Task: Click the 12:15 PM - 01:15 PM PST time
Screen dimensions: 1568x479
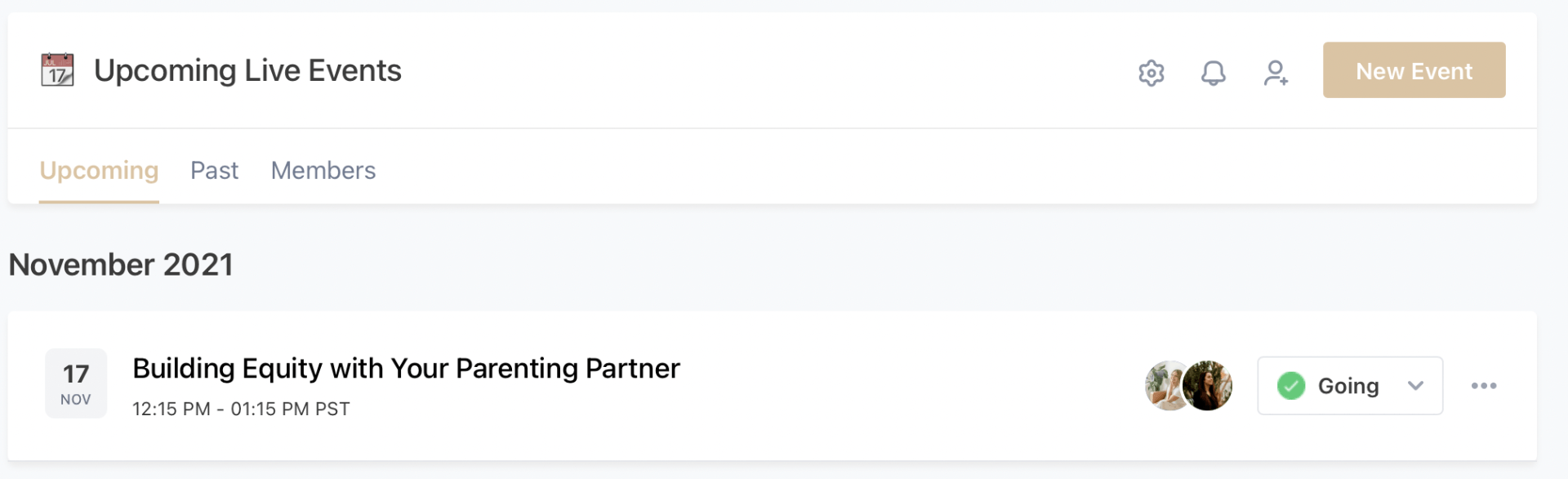Action: click(x=241, y=409)
